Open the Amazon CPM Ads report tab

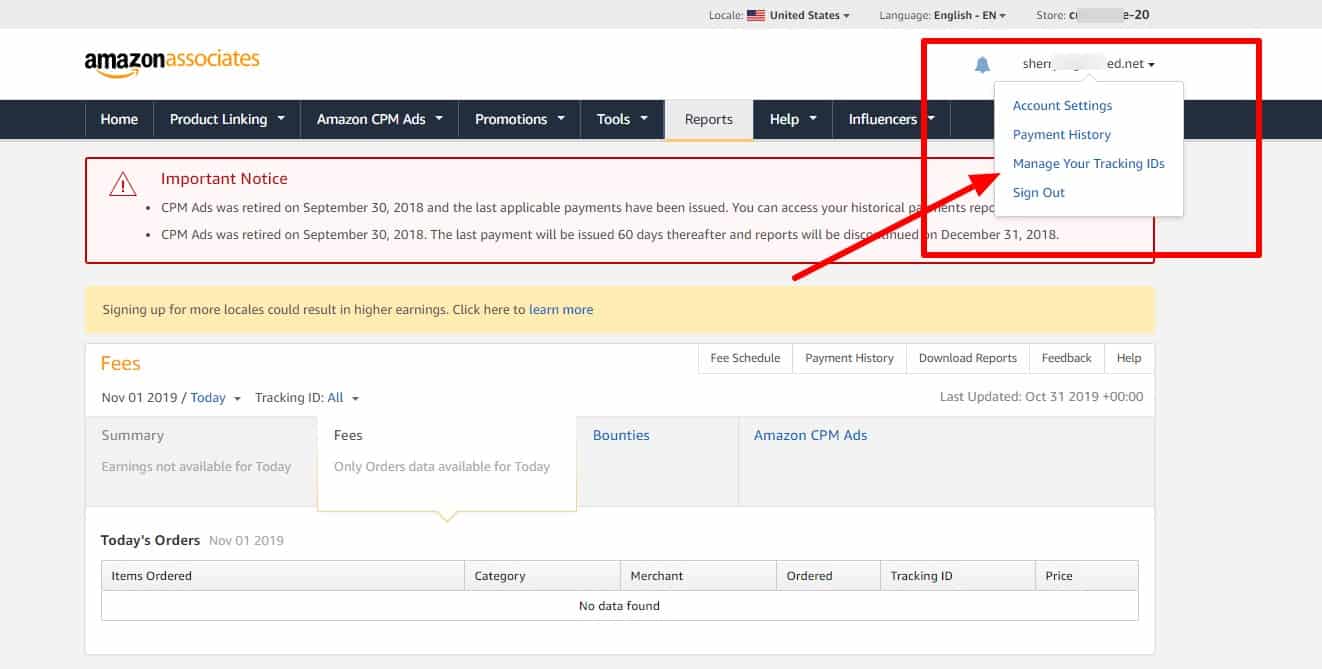tap(946, 461)
